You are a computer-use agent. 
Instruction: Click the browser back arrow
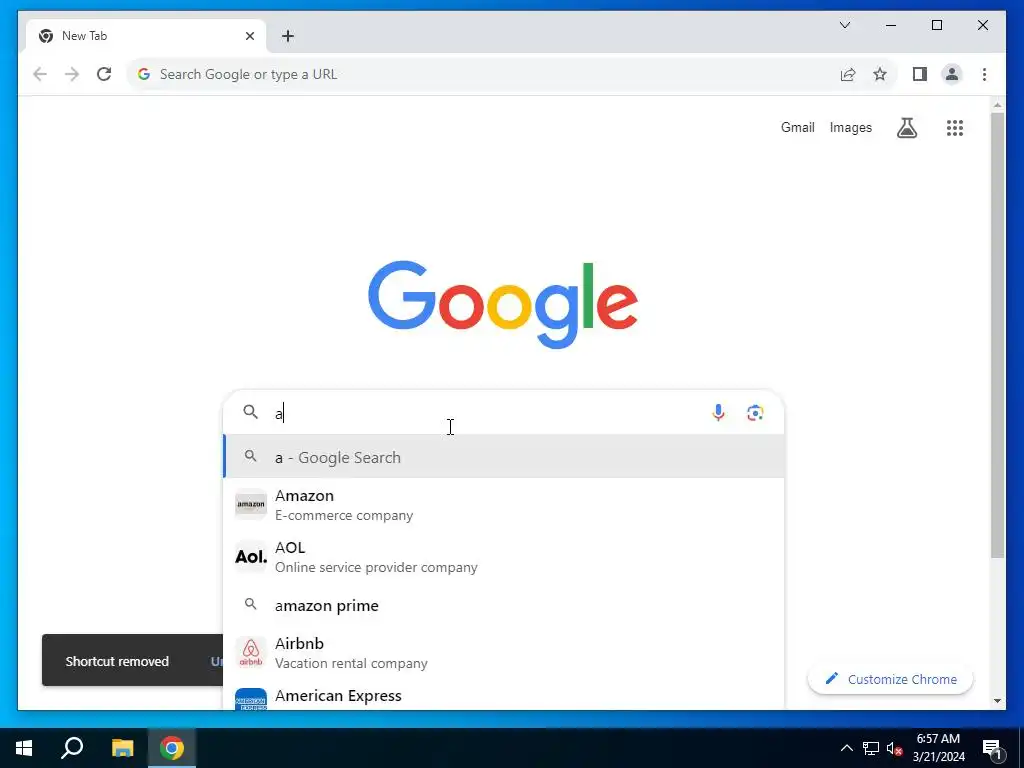pyautogui.click(x=40, y=74)
